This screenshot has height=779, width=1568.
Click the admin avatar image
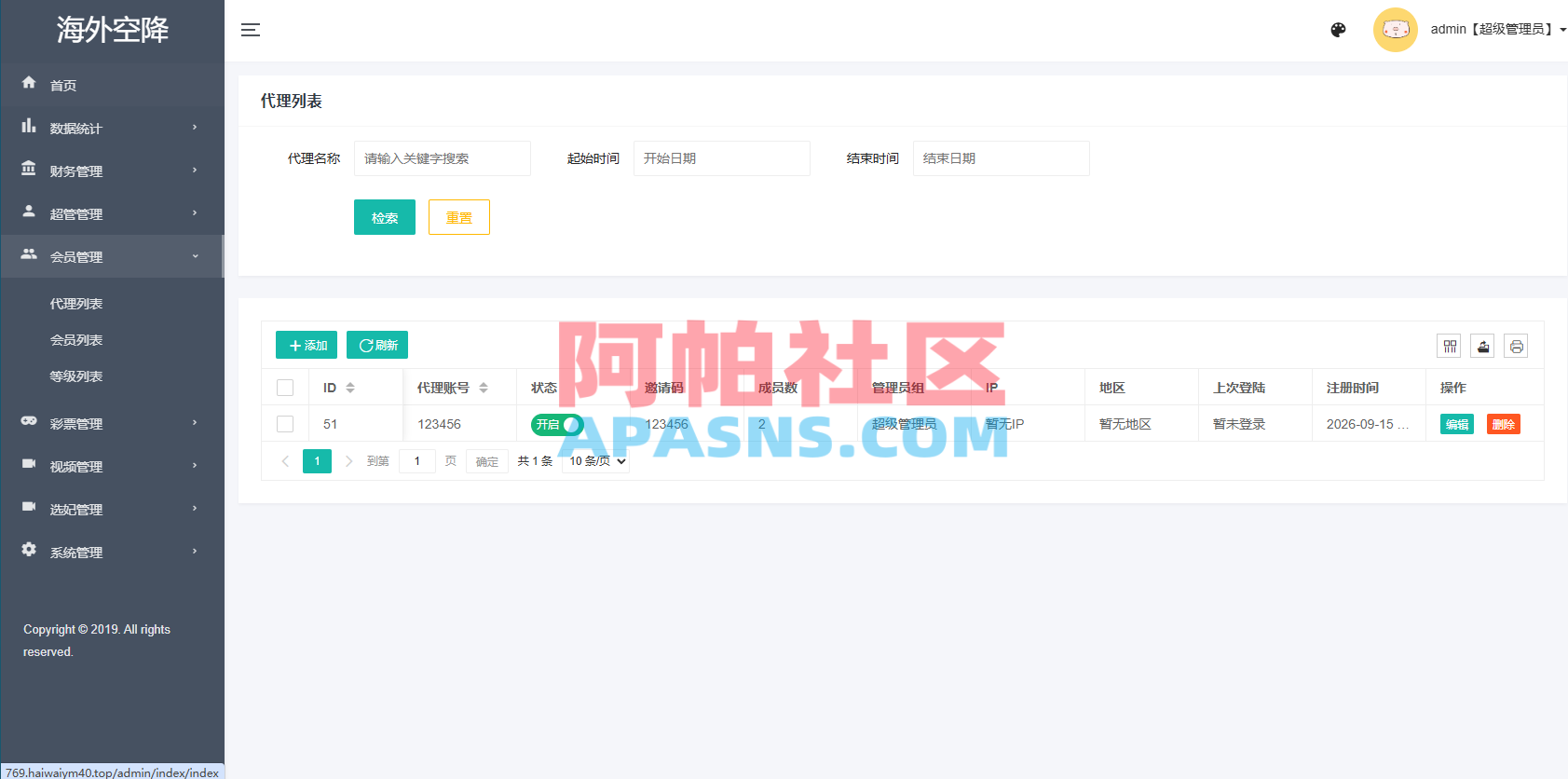tap(1395, 30)
